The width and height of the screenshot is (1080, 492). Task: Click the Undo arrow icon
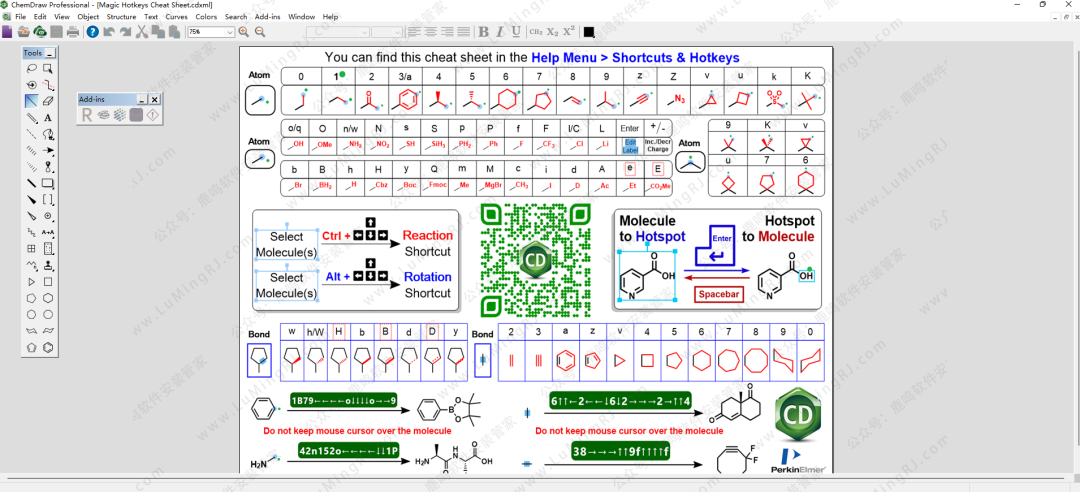coord(109,32)
